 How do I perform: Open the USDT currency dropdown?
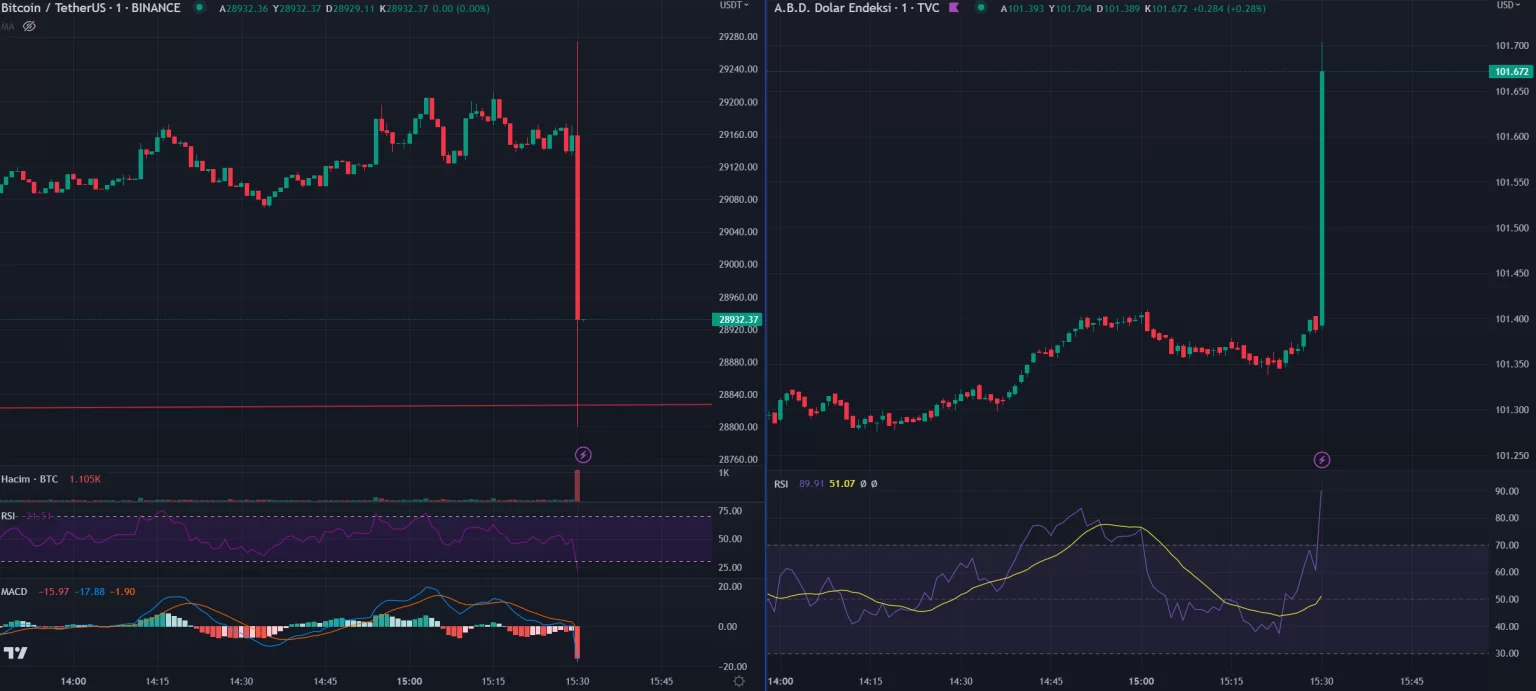tap(735, 6)
